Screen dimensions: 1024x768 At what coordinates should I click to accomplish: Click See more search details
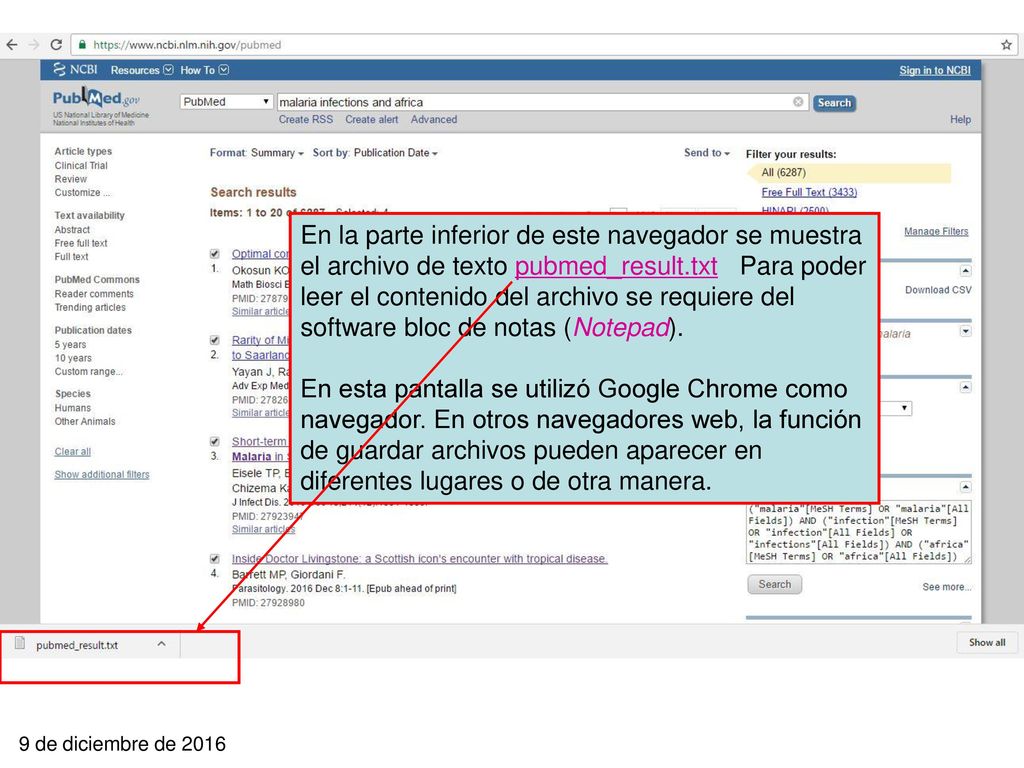pos(946,587)
